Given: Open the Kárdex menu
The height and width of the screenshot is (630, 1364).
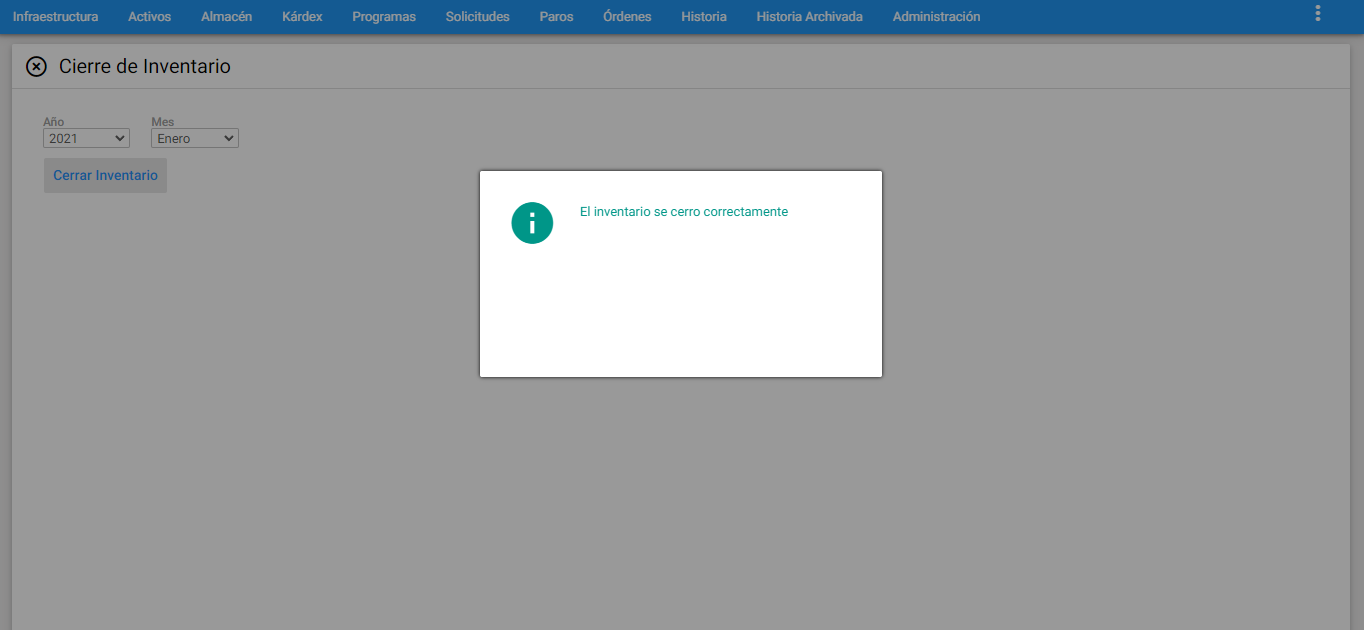Looking at the screenshot, I should click(x=302, y=17).
